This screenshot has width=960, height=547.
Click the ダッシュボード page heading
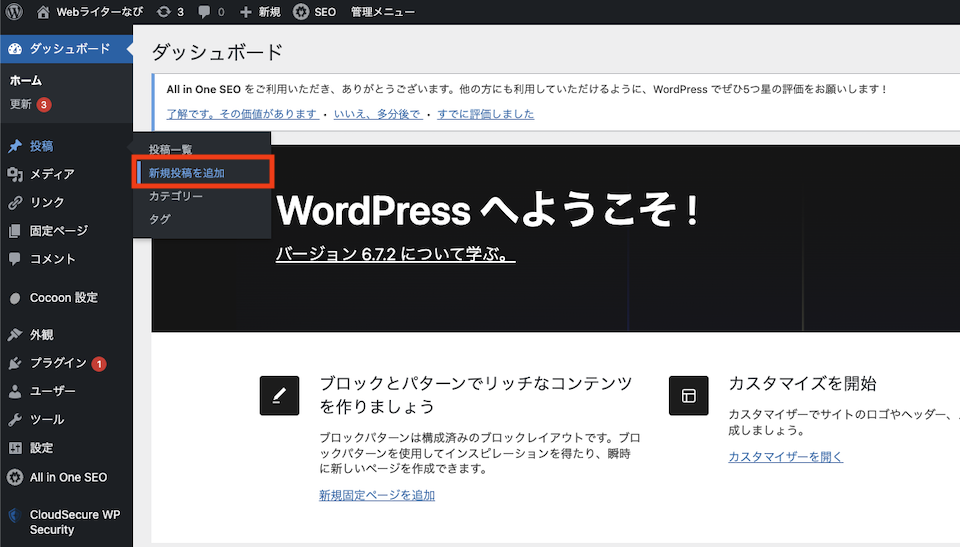217,52
